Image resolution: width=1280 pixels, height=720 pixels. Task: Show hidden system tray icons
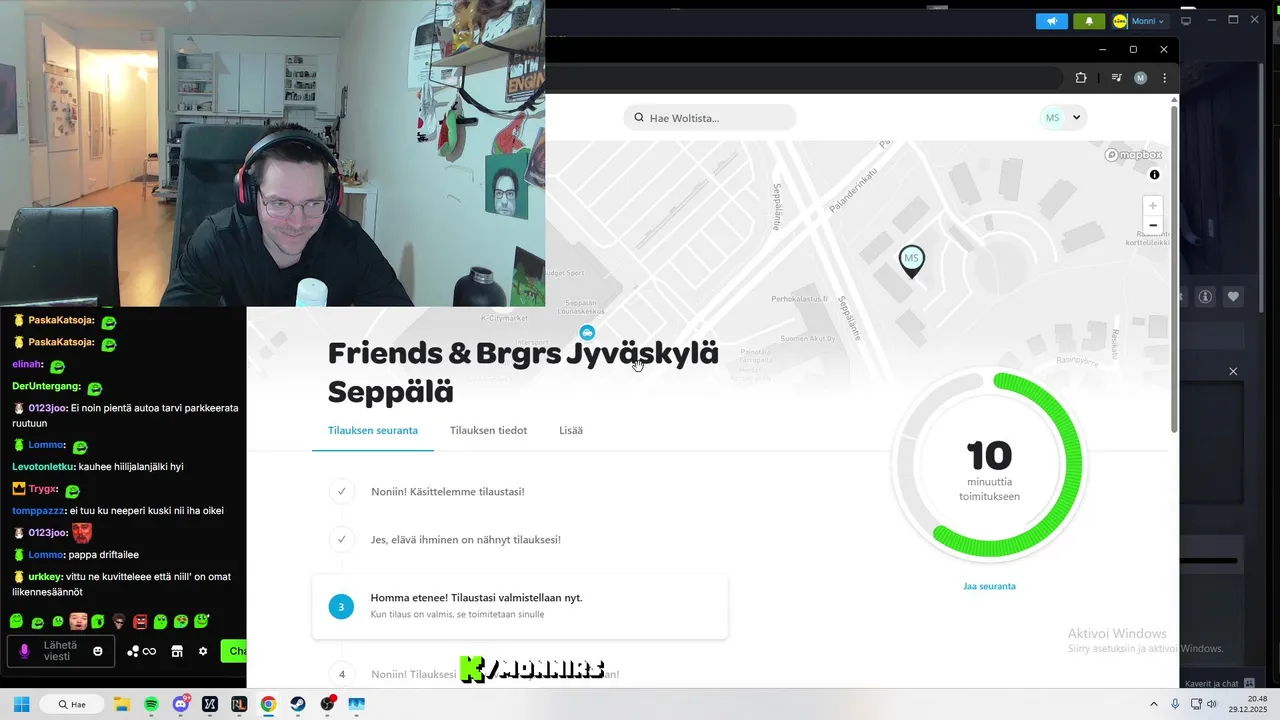coord(1153,704)
